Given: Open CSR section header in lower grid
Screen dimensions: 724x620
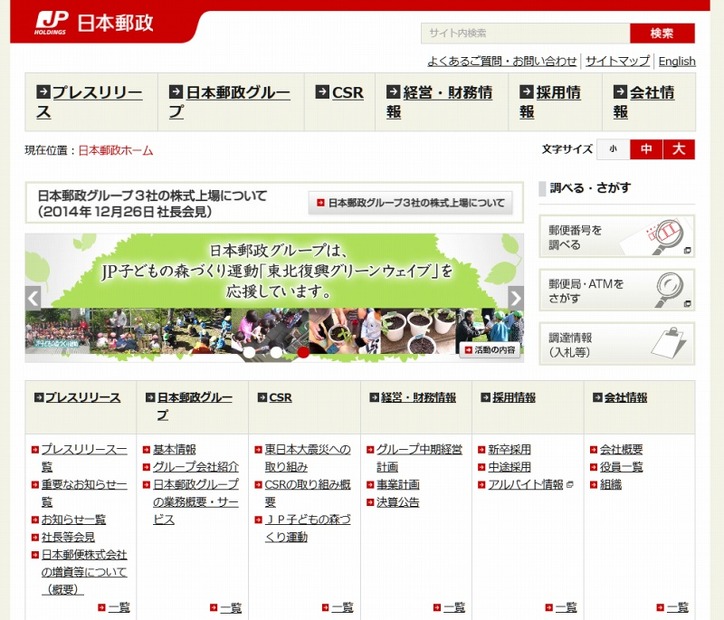Looking at the screenshot, I should point(275,397).
